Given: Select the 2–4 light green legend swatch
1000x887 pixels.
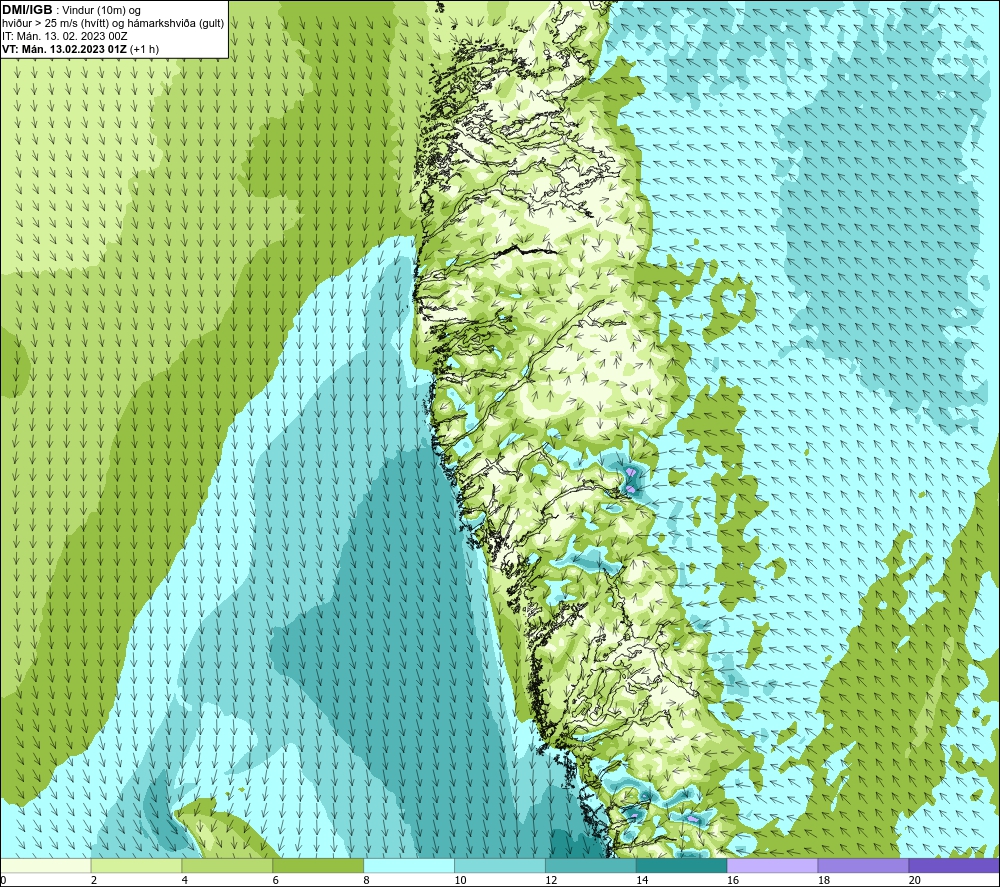Looking at the screenshot, I should click(x=136, y=865).
